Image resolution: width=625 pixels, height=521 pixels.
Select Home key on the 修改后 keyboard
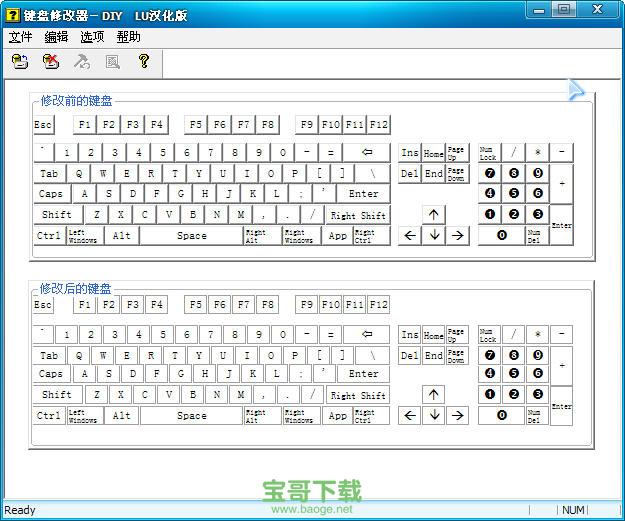click(x=434, y=334)
